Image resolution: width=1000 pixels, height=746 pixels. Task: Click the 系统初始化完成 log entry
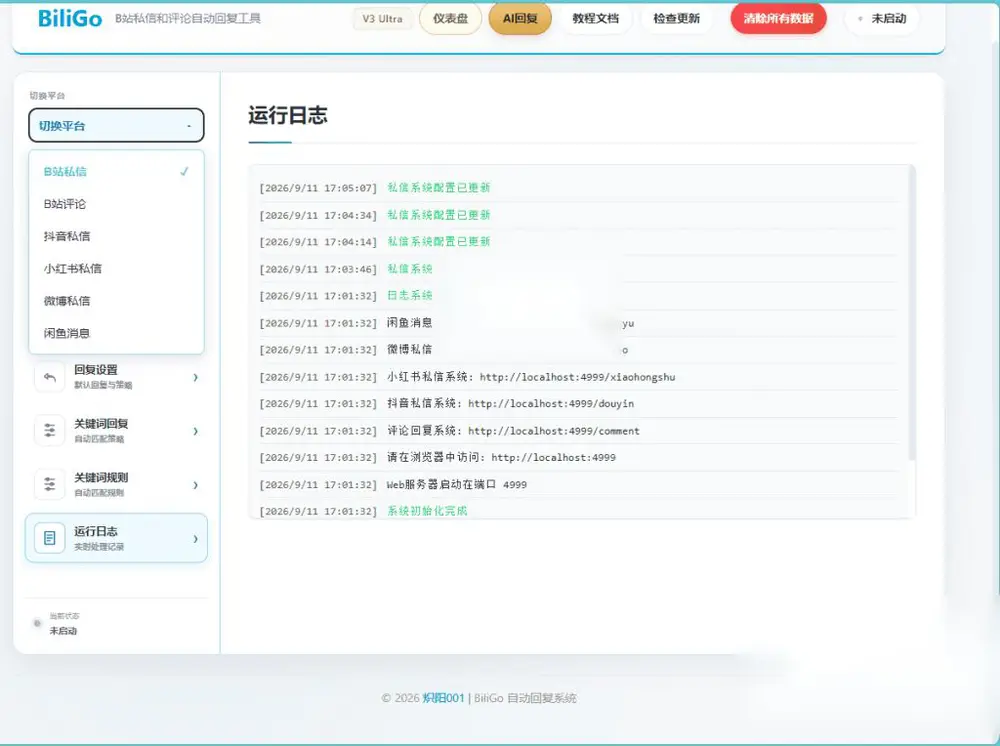coord(578,510)
